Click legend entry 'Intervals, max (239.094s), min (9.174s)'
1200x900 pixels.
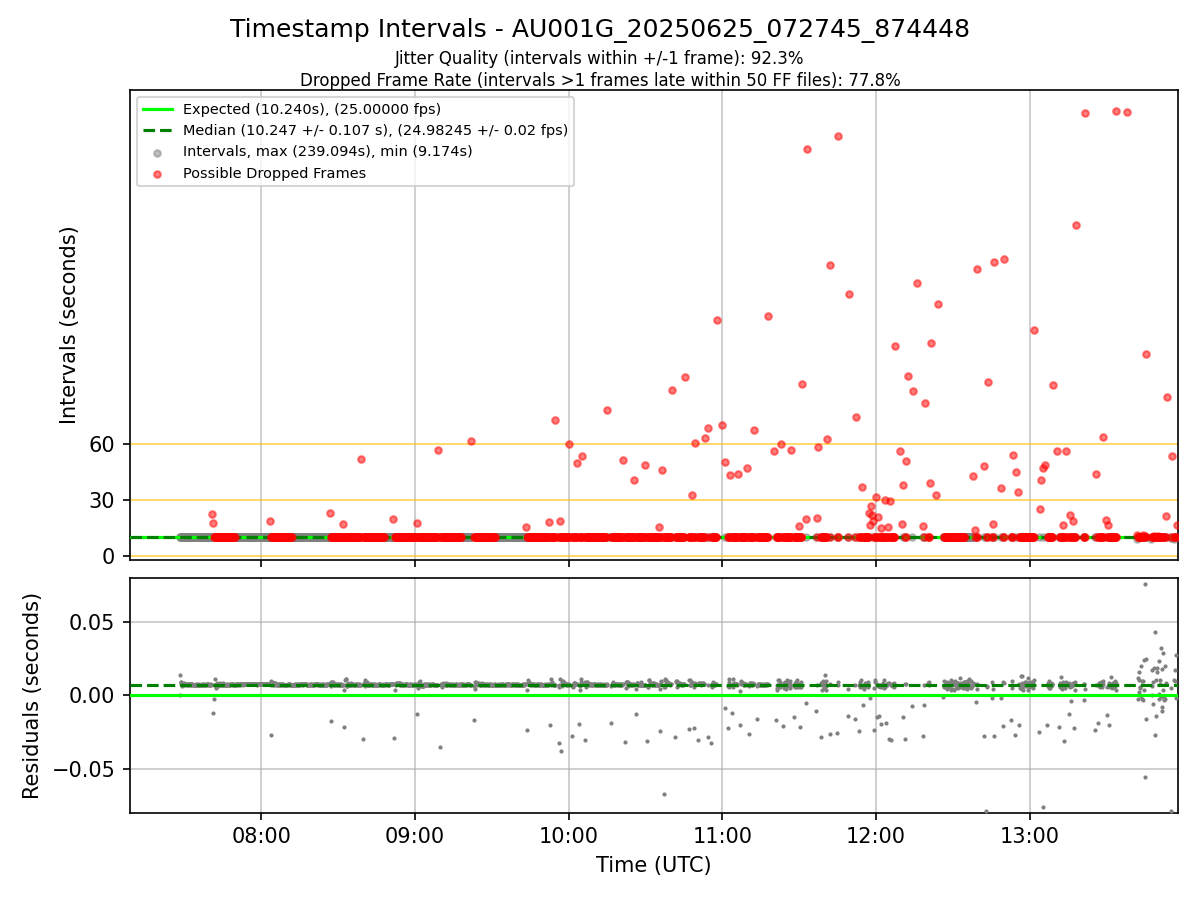pos(328,151)
